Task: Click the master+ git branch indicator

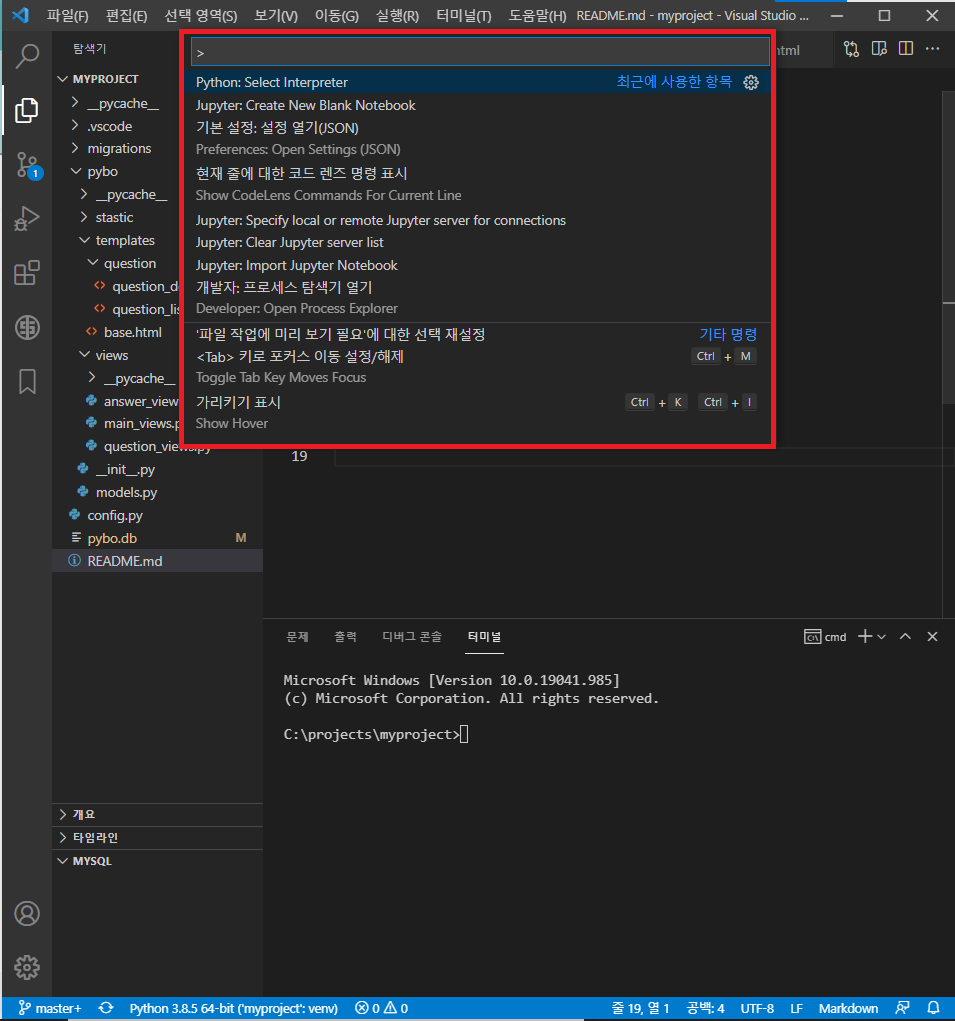Action: pos(50,1008)
